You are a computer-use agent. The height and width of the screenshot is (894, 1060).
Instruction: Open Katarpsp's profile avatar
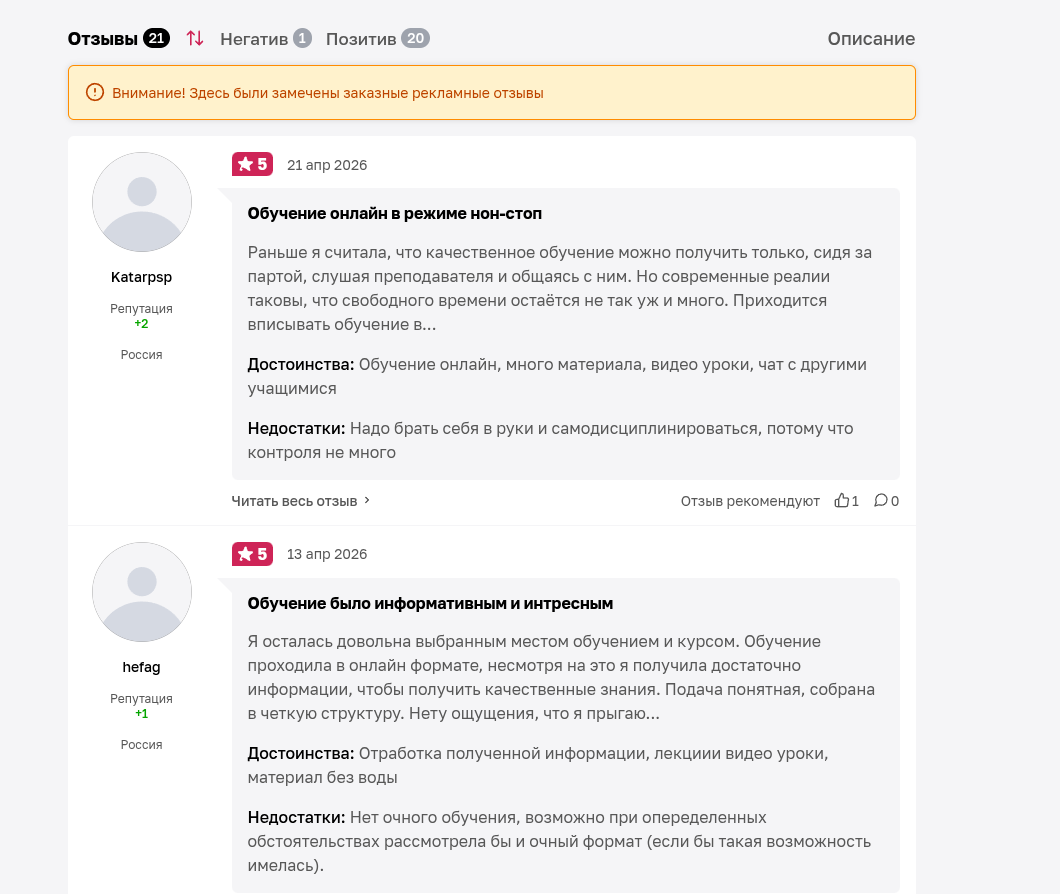click(x=142, y=202)
